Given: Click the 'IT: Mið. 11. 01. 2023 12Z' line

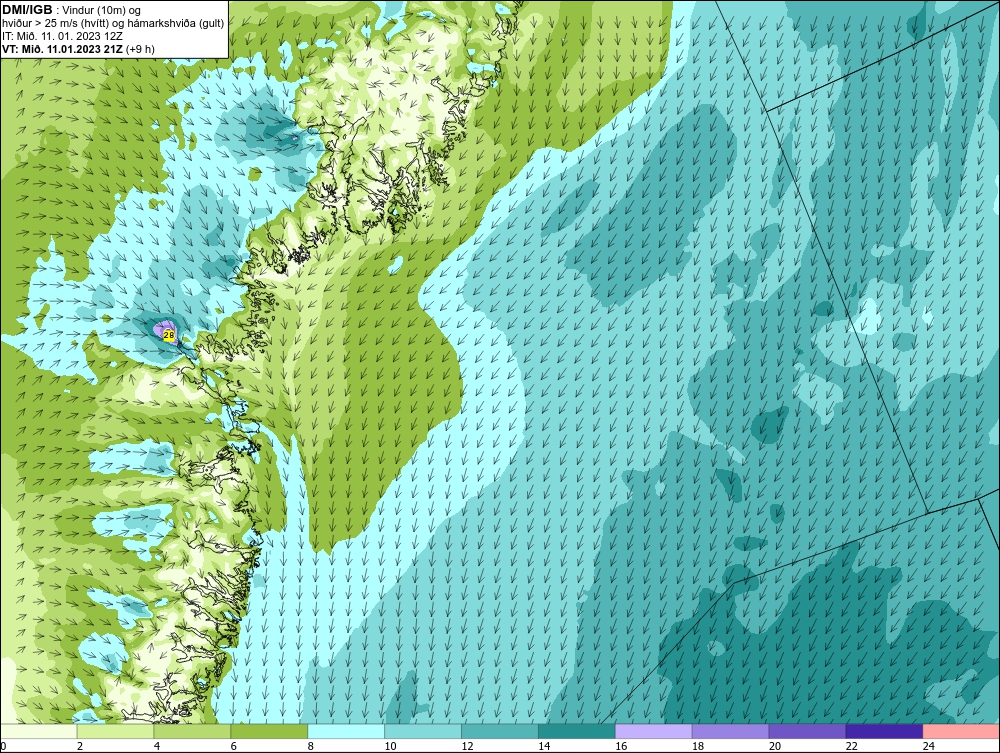Looking at the screenshot, I should [62, 36].
